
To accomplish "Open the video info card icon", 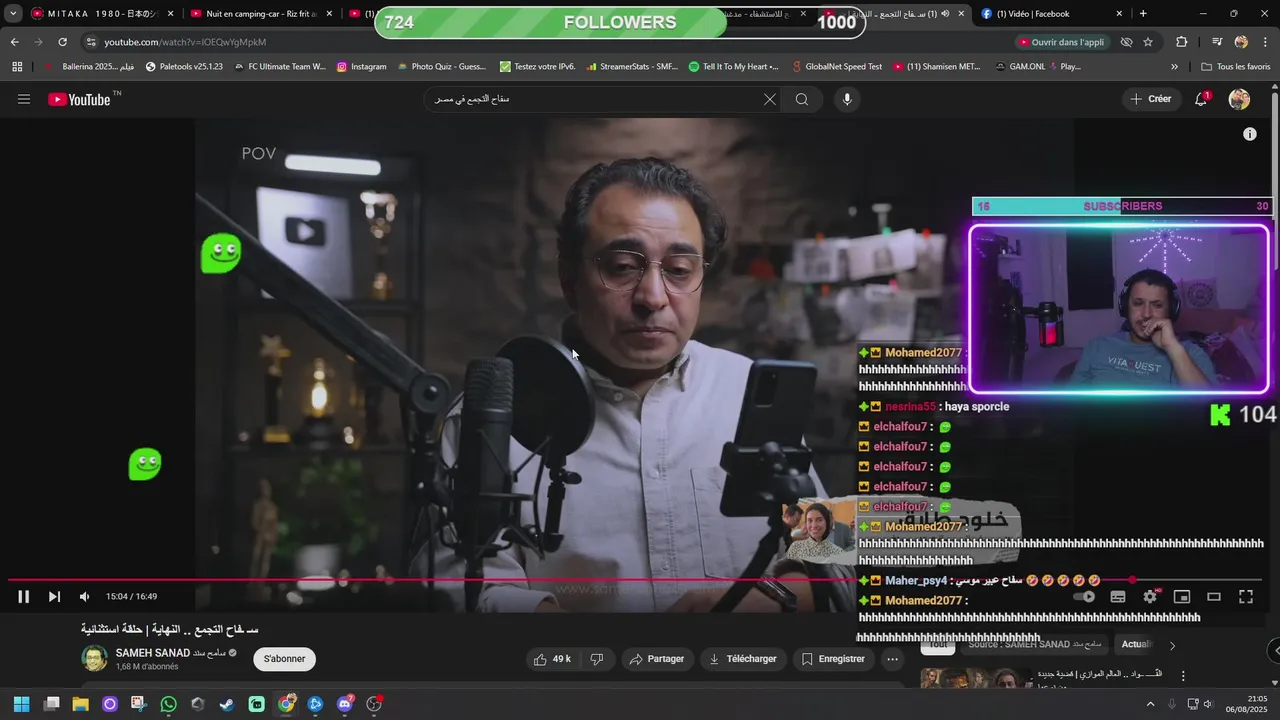I will [x=1249, y=134].
